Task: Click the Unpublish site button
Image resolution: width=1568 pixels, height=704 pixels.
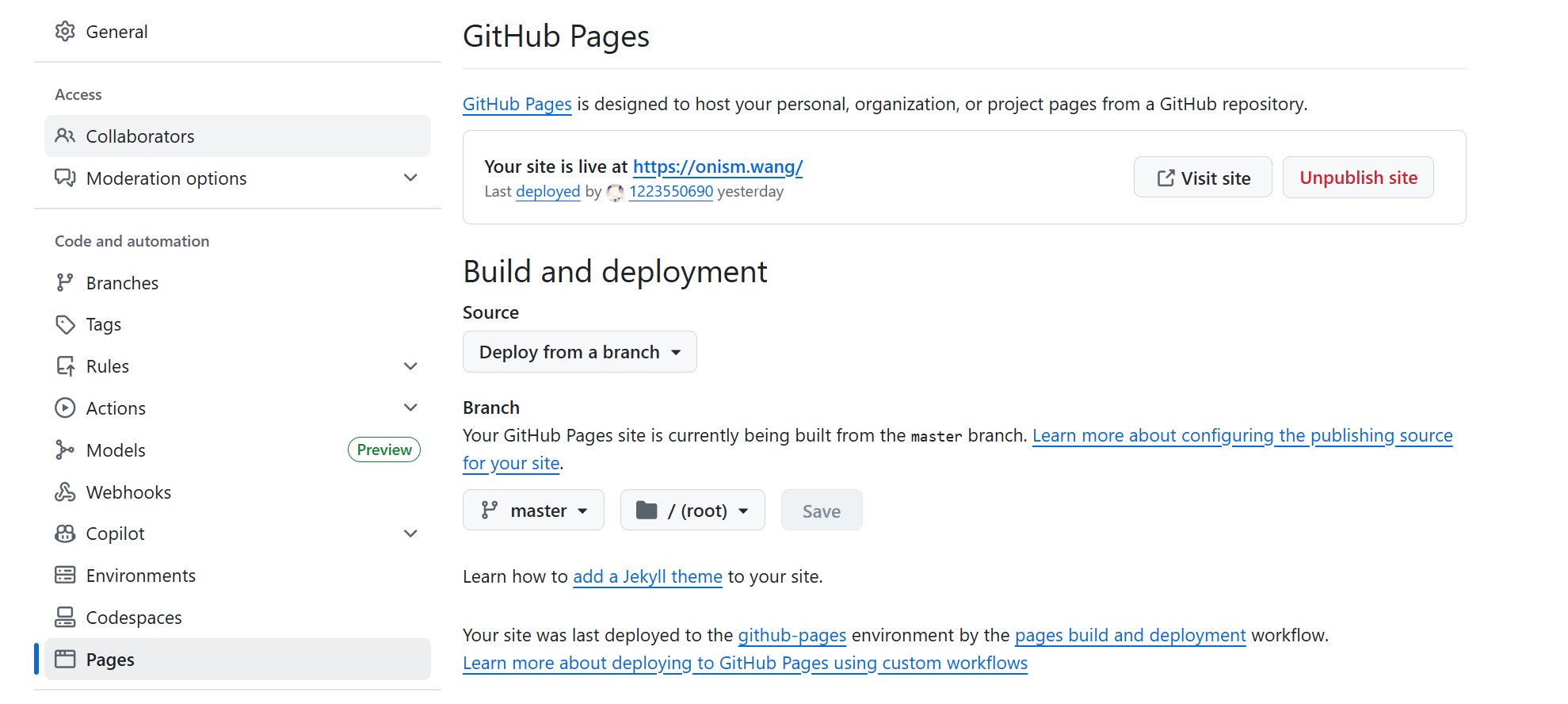Action: [1357, 178]
